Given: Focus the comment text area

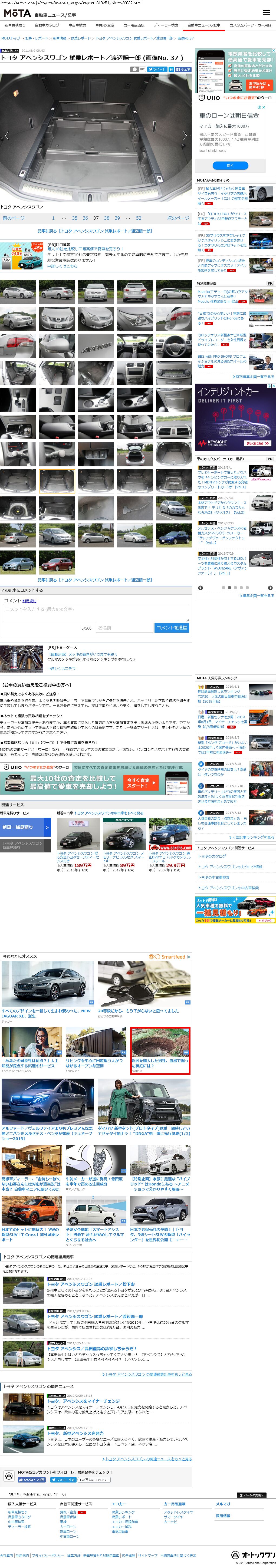Looking at the screenshot, I should coord(96,613).
